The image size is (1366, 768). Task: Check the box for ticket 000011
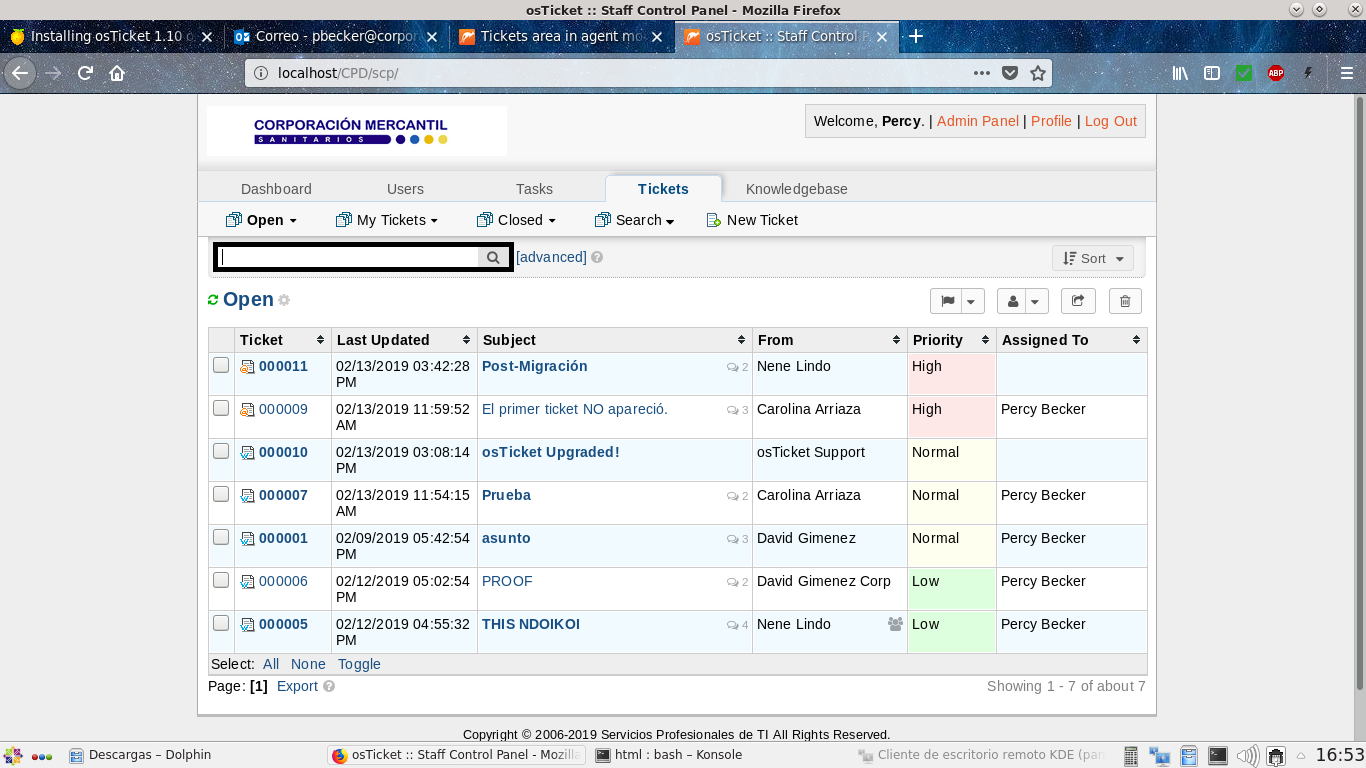pos(221,366)
